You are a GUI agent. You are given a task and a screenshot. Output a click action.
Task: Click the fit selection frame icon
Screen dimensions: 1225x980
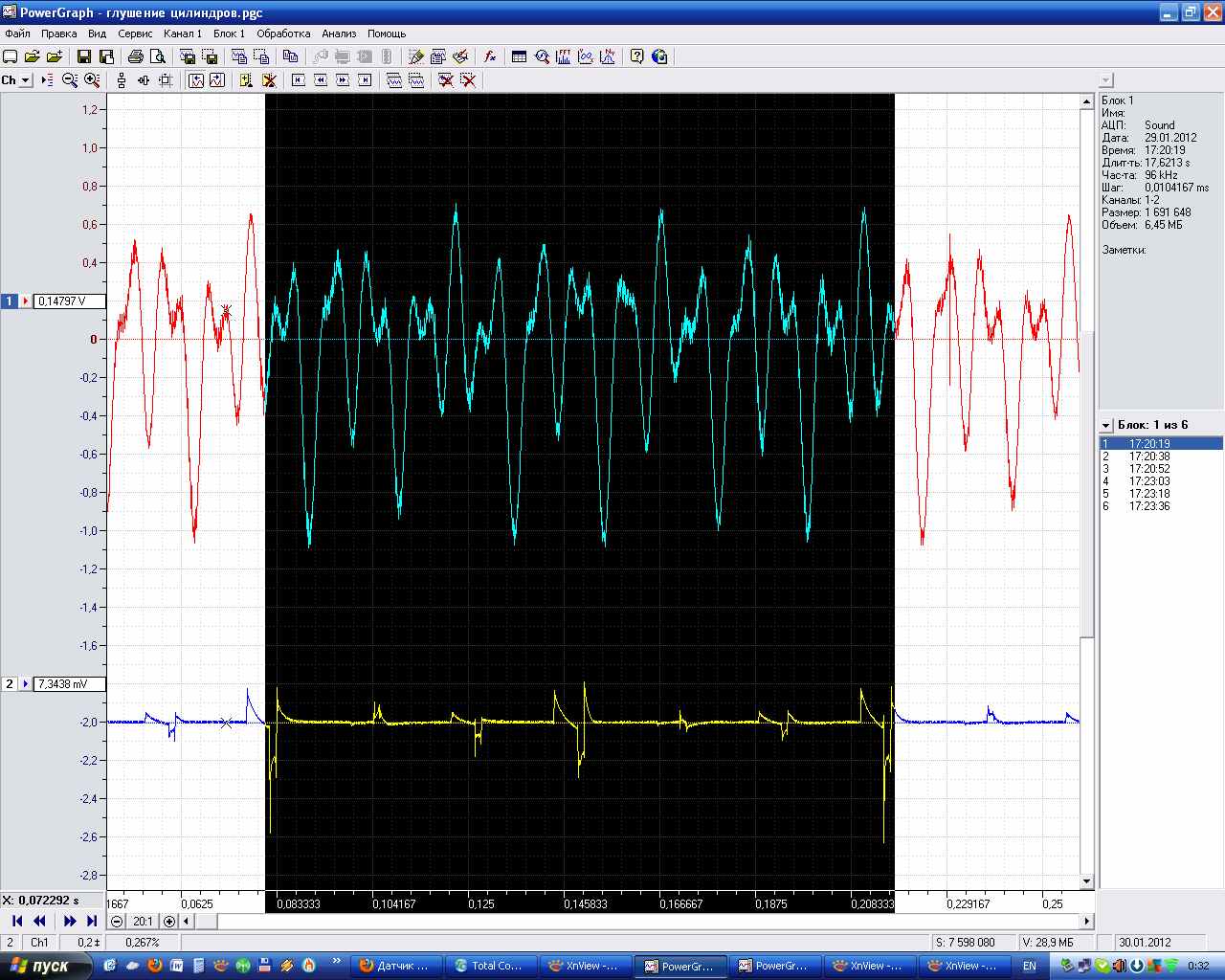click(166, 80)
